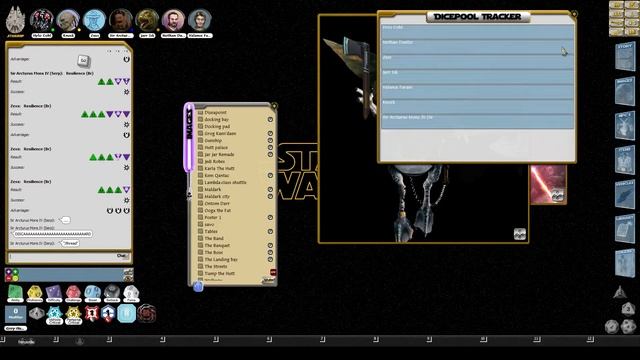
Task: Pick the yellow Proficiency die
Action: point(35,293)
